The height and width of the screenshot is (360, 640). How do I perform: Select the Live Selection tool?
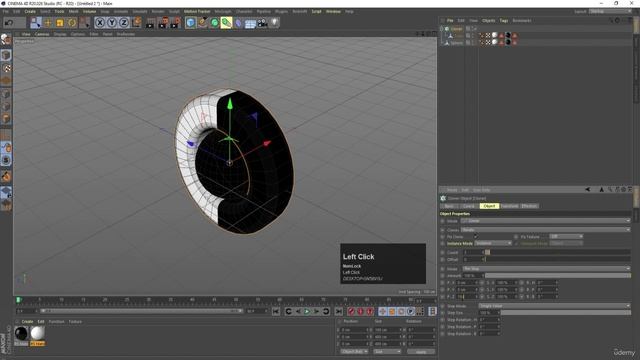click(x=36, y=23)
